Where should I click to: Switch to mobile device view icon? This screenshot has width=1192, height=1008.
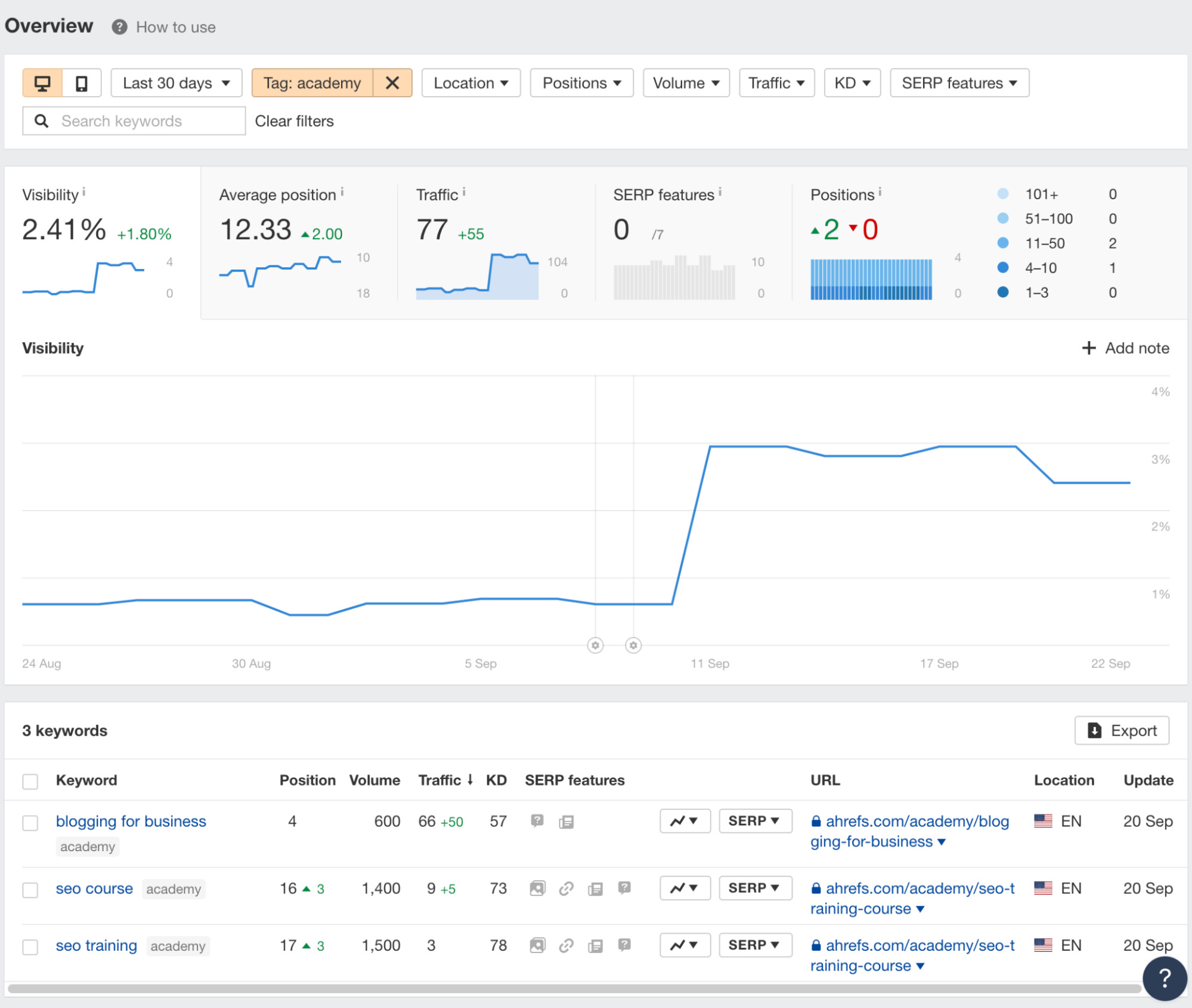[82, 83]
